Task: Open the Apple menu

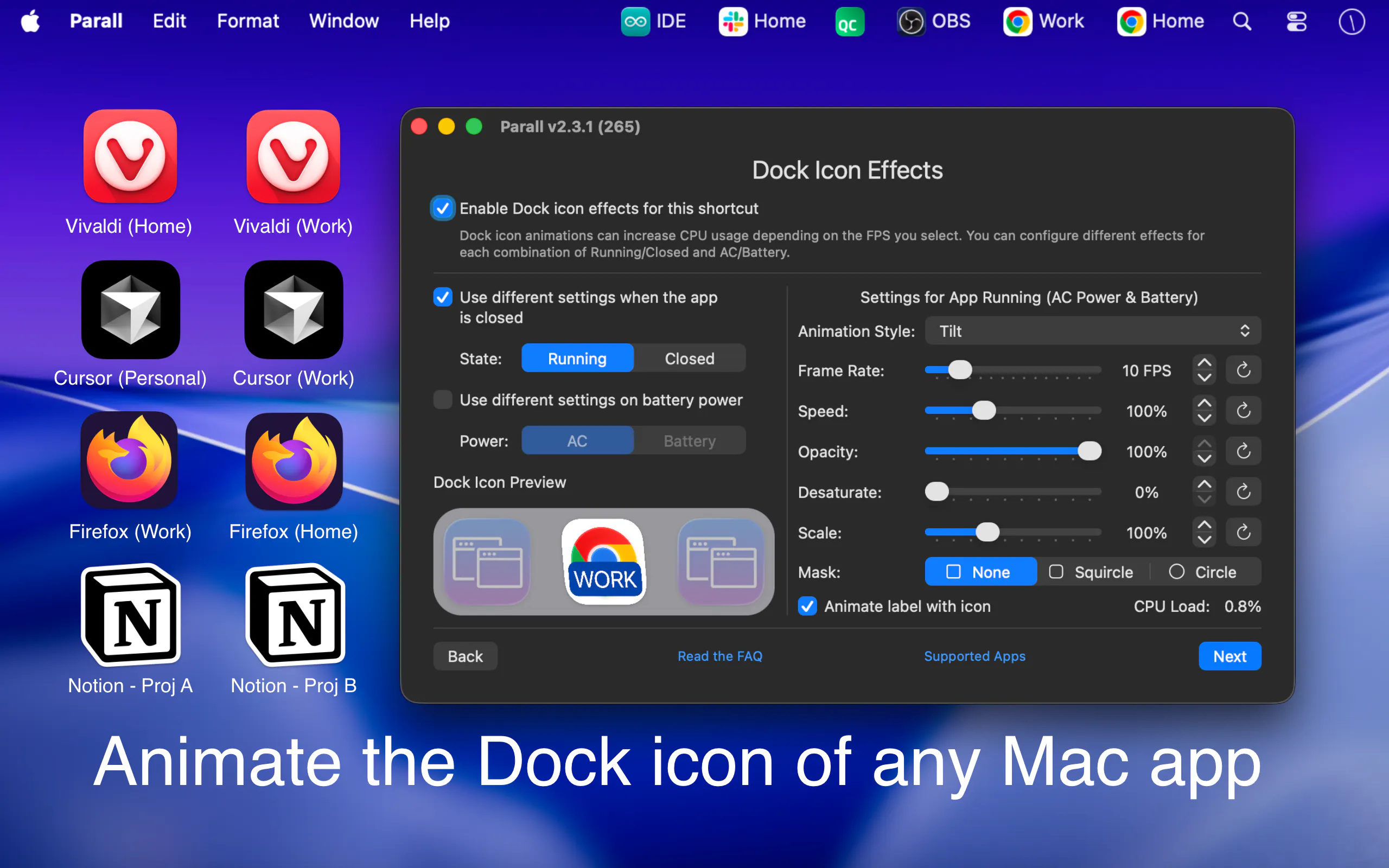Action: pos(30,21)
